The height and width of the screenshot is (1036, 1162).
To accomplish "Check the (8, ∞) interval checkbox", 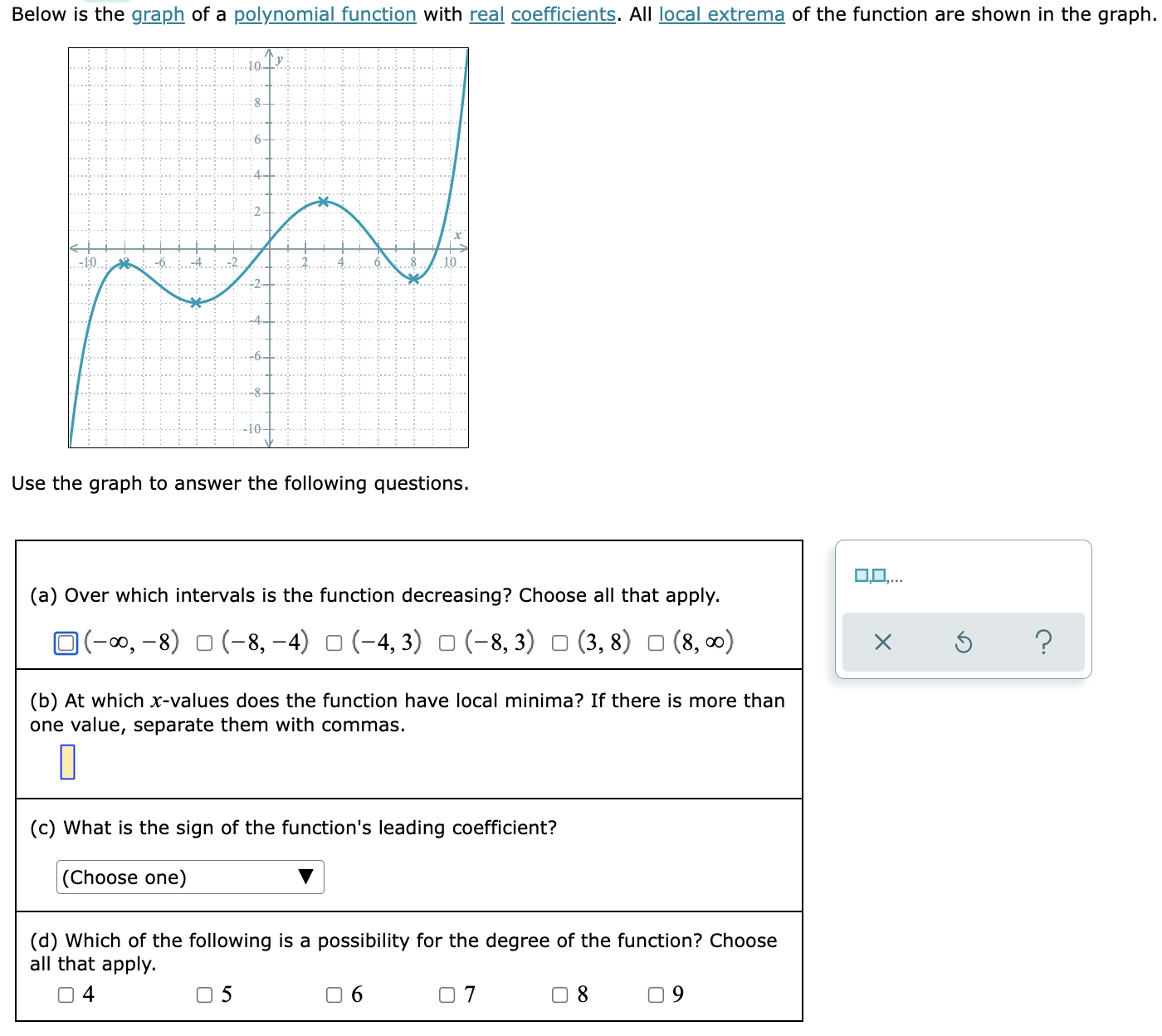I will click(657, 641).
